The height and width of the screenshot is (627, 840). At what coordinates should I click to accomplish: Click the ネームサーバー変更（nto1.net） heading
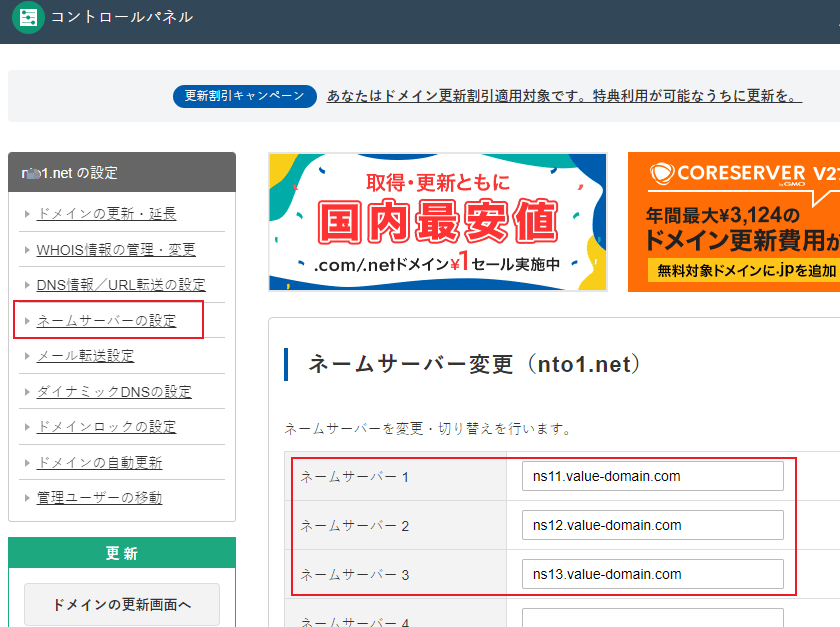coord(474,364)
